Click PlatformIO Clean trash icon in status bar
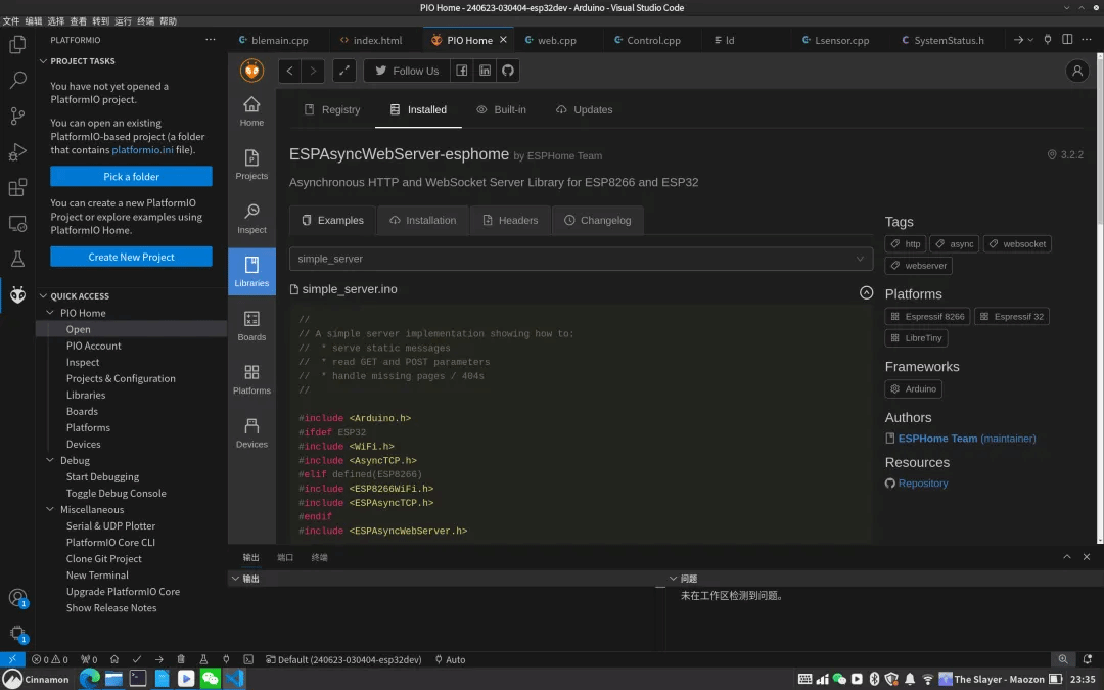The height and width of the screenshot is (690, 1104). pyautogui.click(x=181, y=659)
